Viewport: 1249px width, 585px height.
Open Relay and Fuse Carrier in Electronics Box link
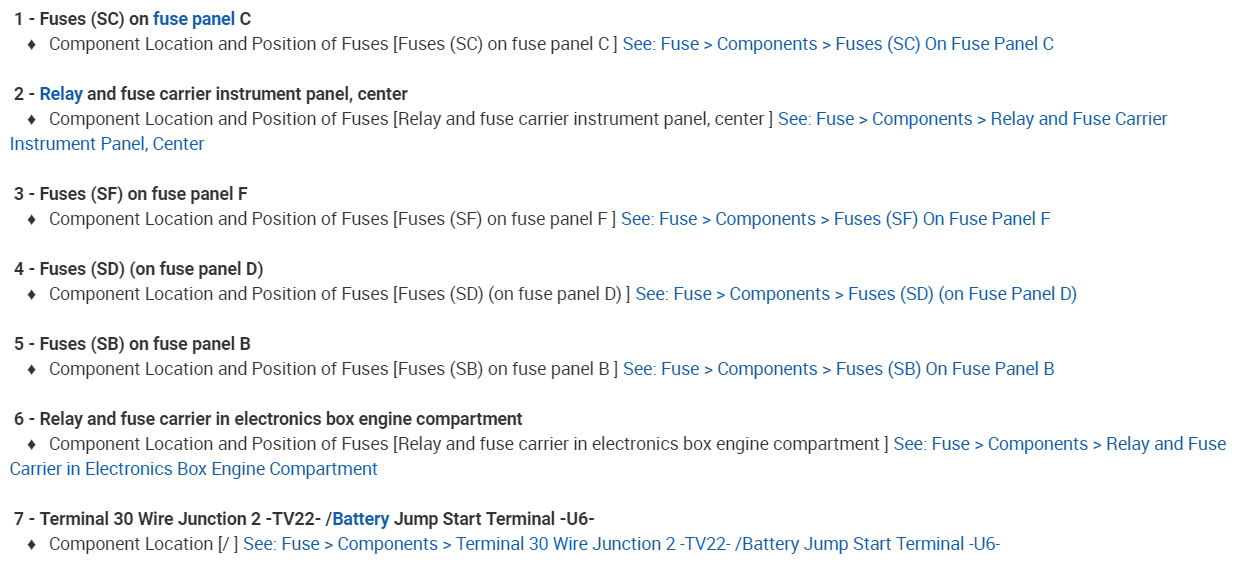[x=1059, y=444]
